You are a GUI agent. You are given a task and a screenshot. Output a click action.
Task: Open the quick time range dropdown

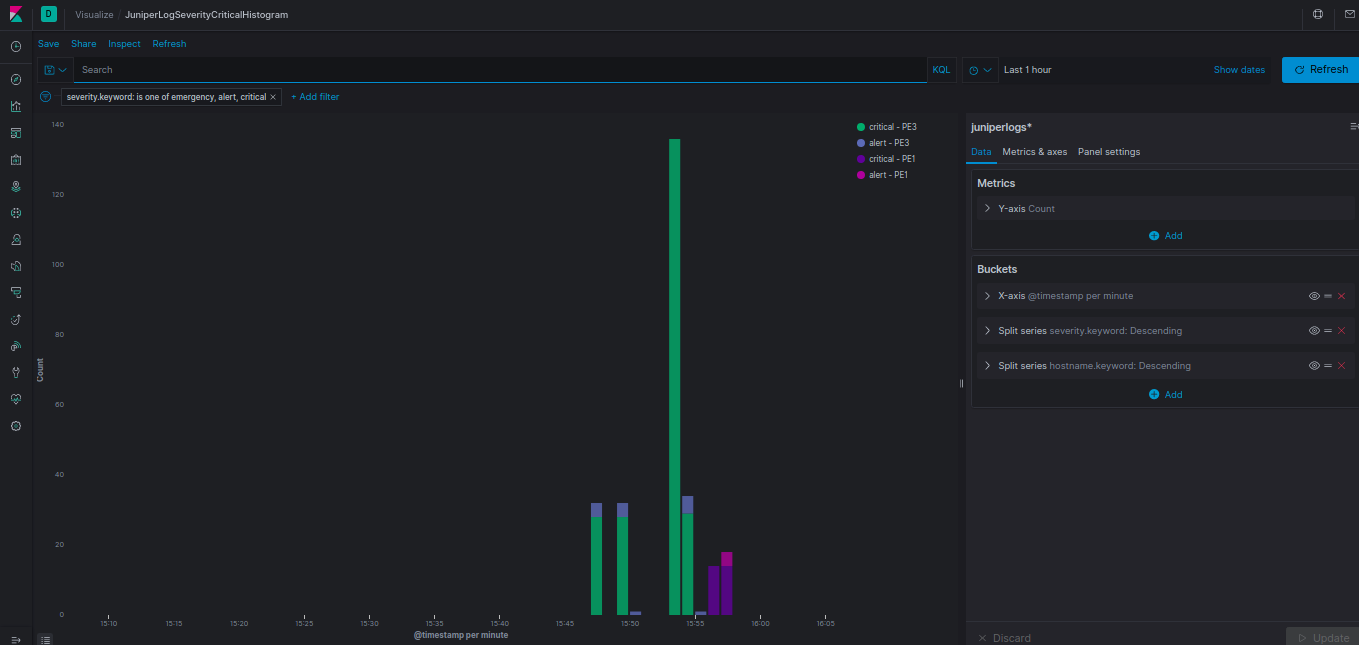click(980, 70)
